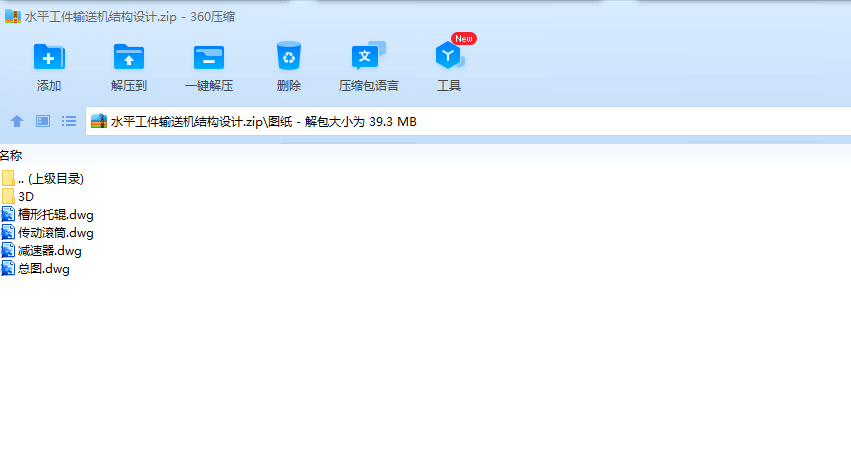This screenshot has height=456, width=851.
Task: Open the 工具 (Tools) icon with New badge
Action: pos(449,55)
